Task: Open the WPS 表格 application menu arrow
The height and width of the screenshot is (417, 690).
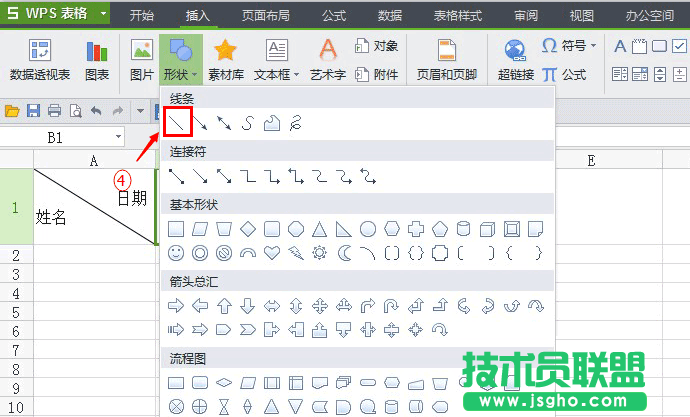Action: (103, 14)
